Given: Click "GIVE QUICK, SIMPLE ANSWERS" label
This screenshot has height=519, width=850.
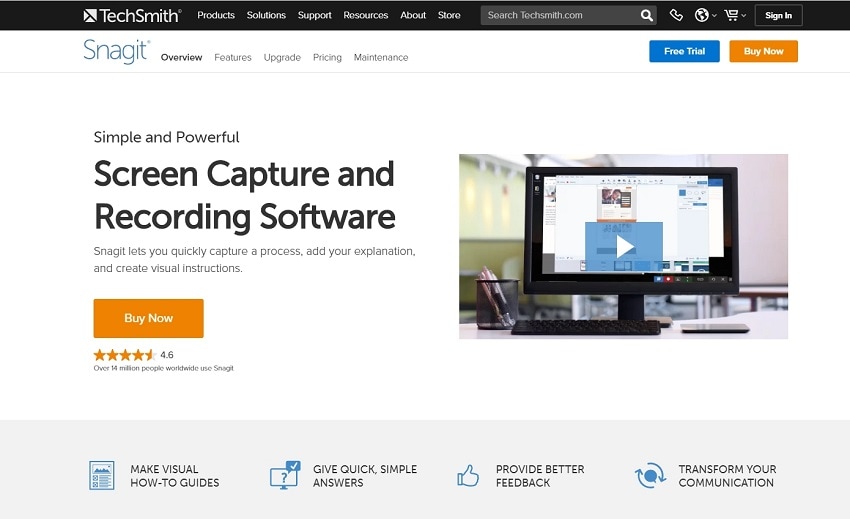Looking at the screenshot, I should pos(365,476).
